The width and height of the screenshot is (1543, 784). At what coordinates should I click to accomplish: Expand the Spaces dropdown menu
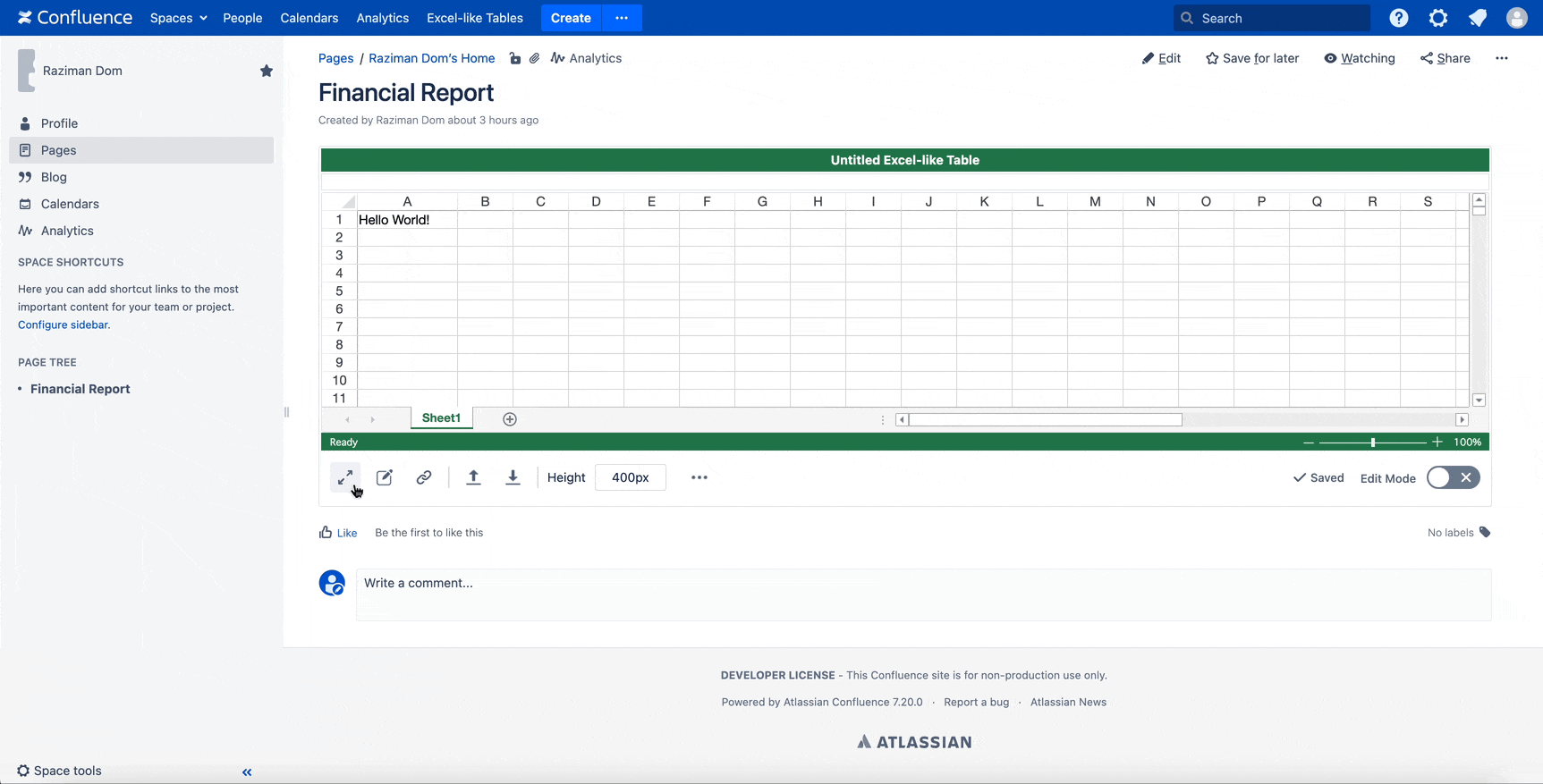pos(178,18)
